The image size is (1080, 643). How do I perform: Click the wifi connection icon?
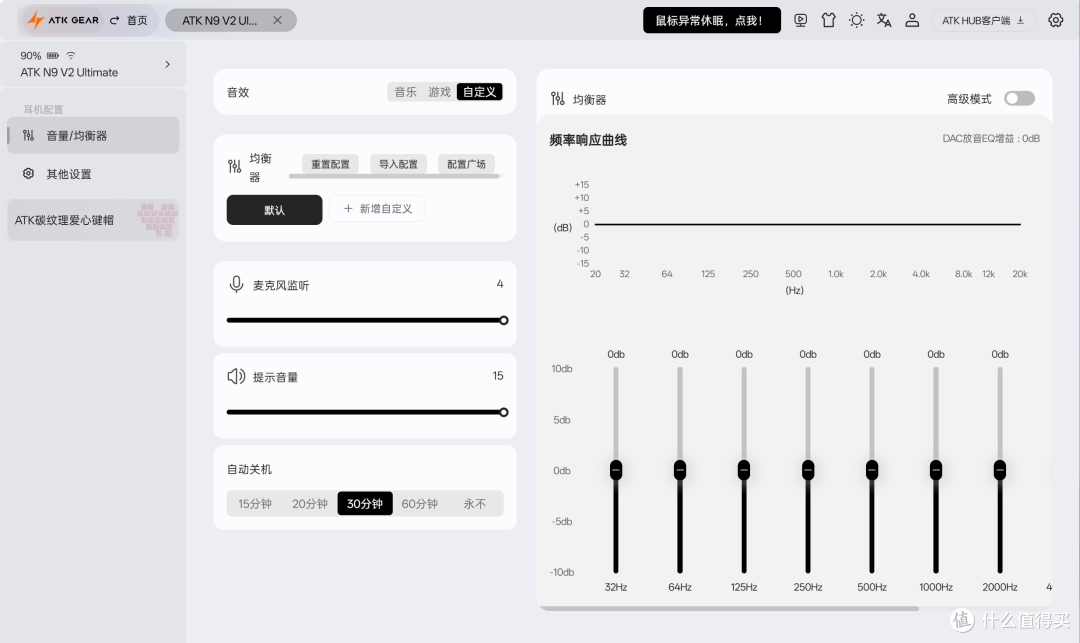tap(71, 56)
